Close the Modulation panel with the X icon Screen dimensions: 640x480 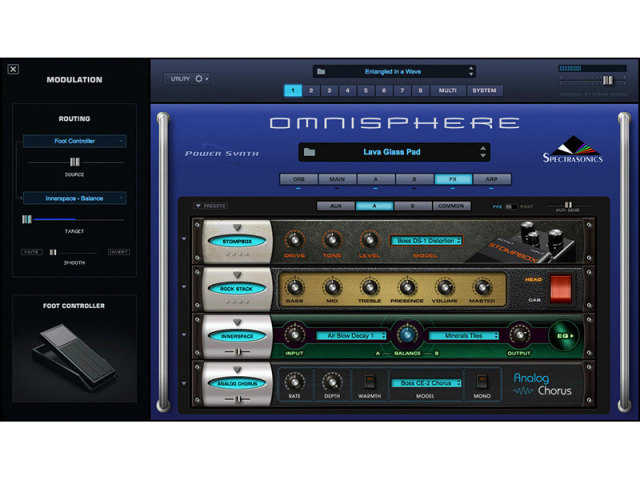click(13, 69)
